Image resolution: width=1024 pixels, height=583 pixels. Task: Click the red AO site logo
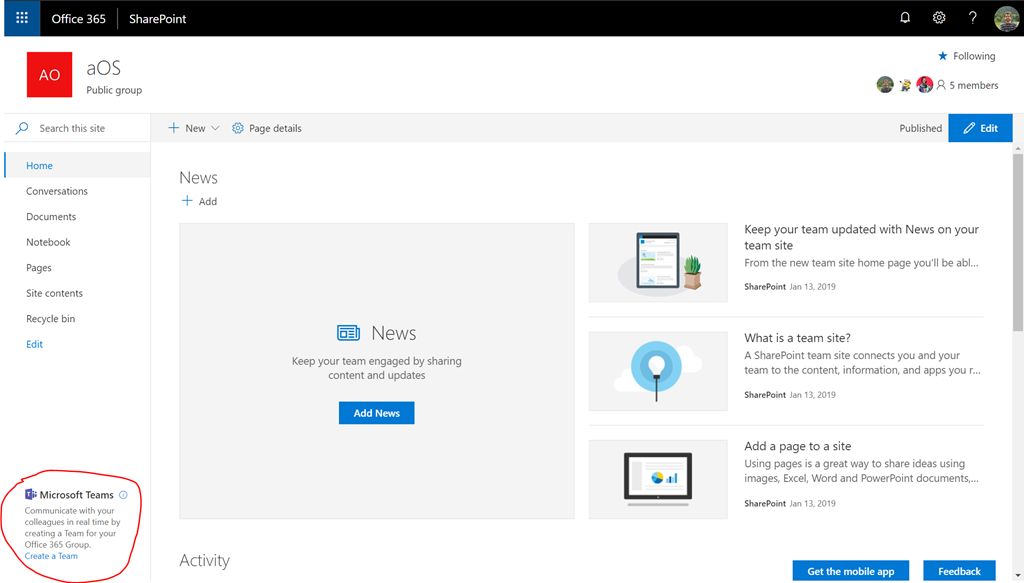tap(50, 74)
